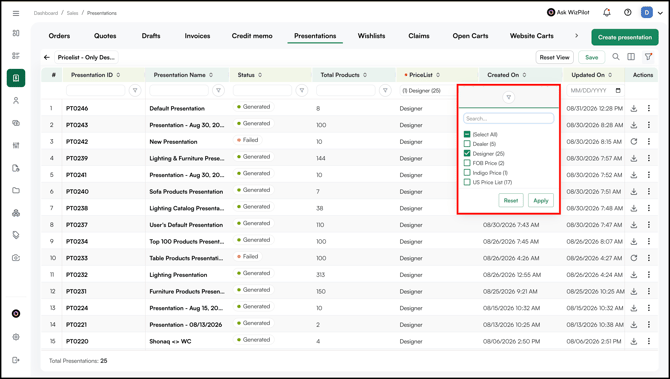Open the column chooser icon
This screenshot has height=379, width=670.
click(x=631, y=56)
